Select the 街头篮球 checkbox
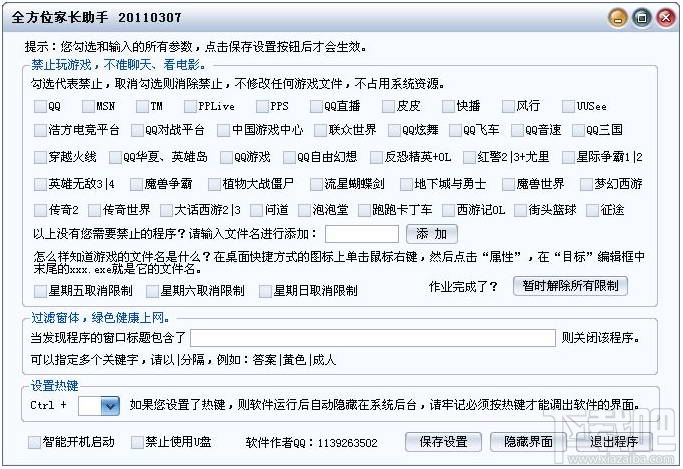 click(x=520, y=210)
